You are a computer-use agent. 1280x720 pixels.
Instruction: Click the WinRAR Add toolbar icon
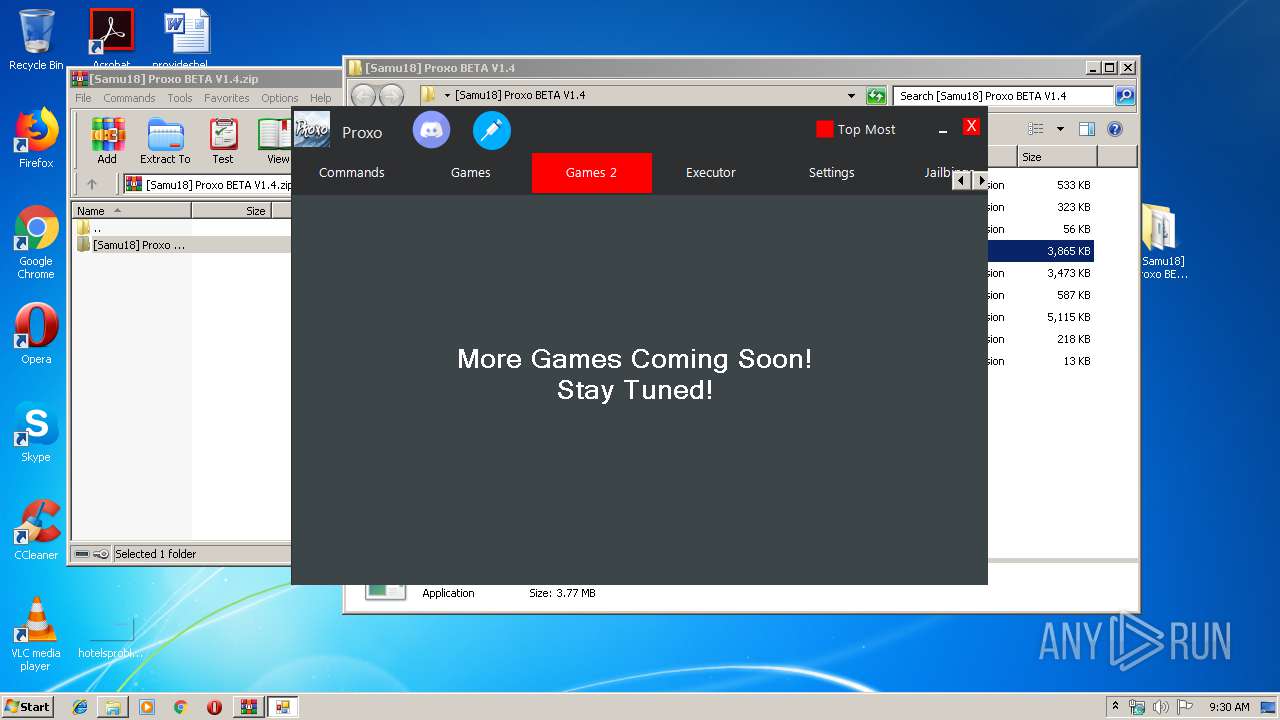pyautogui.click(x=107, y=141)
